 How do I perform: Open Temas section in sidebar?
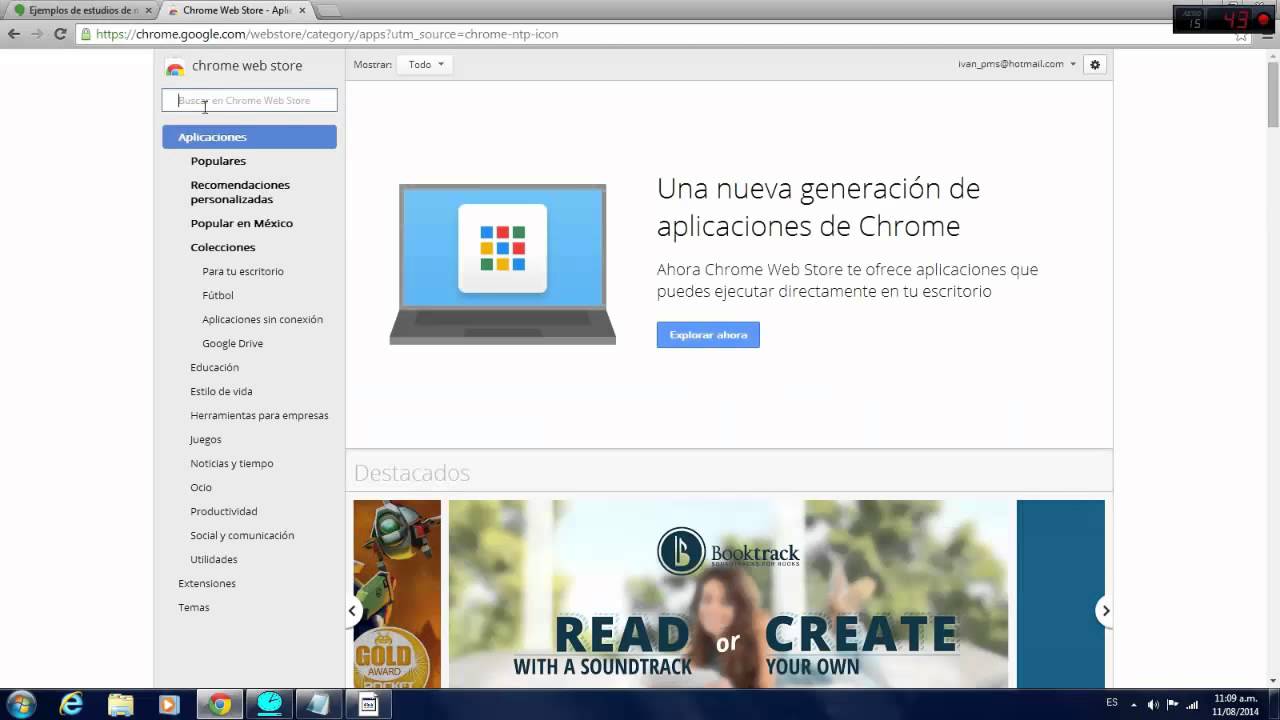(x=194, y=607)
